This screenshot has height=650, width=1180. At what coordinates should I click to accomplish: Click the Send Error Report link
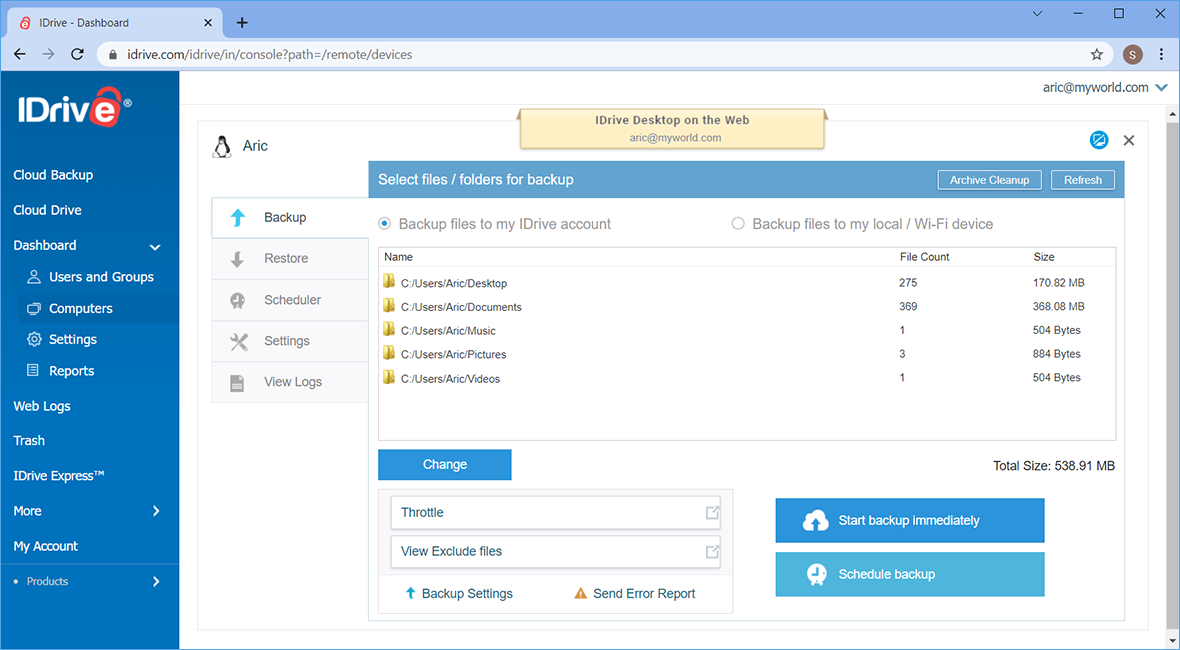pyautogui.click(x=644, y=594)
